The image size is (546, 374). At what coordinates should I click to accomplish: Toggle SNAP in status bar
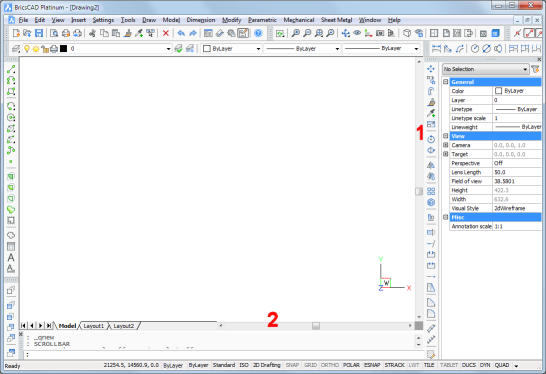tap(292, 365)
